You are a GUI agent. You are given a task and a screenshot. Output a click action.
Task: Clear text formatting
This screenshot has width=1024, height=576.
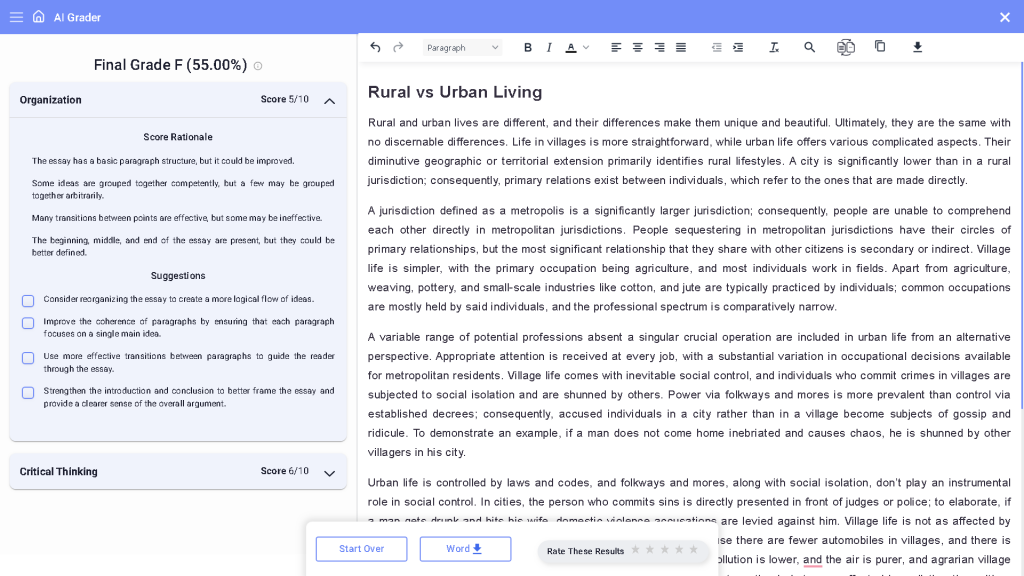coord(774,47)
